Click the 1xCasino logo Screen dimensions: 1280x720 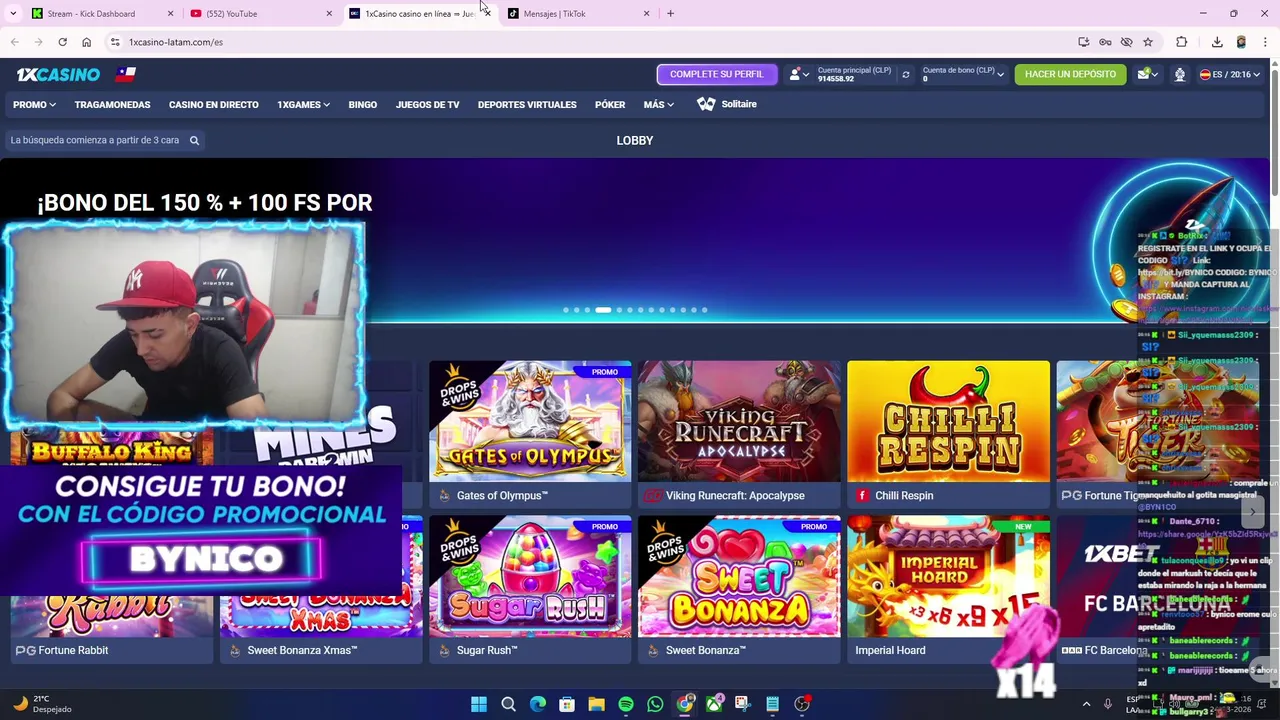pos(58,74)
